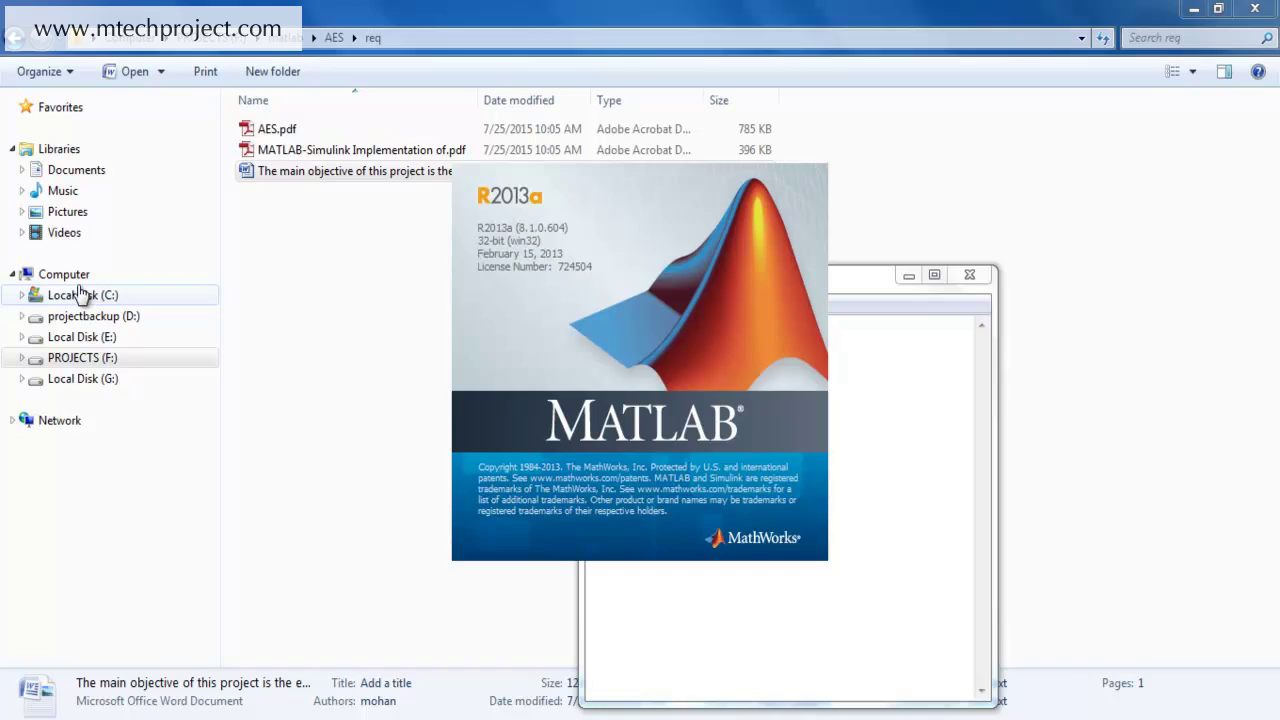Click the New folder button
The height and width of the screenshot is (720, 1280).
[273, 72]
